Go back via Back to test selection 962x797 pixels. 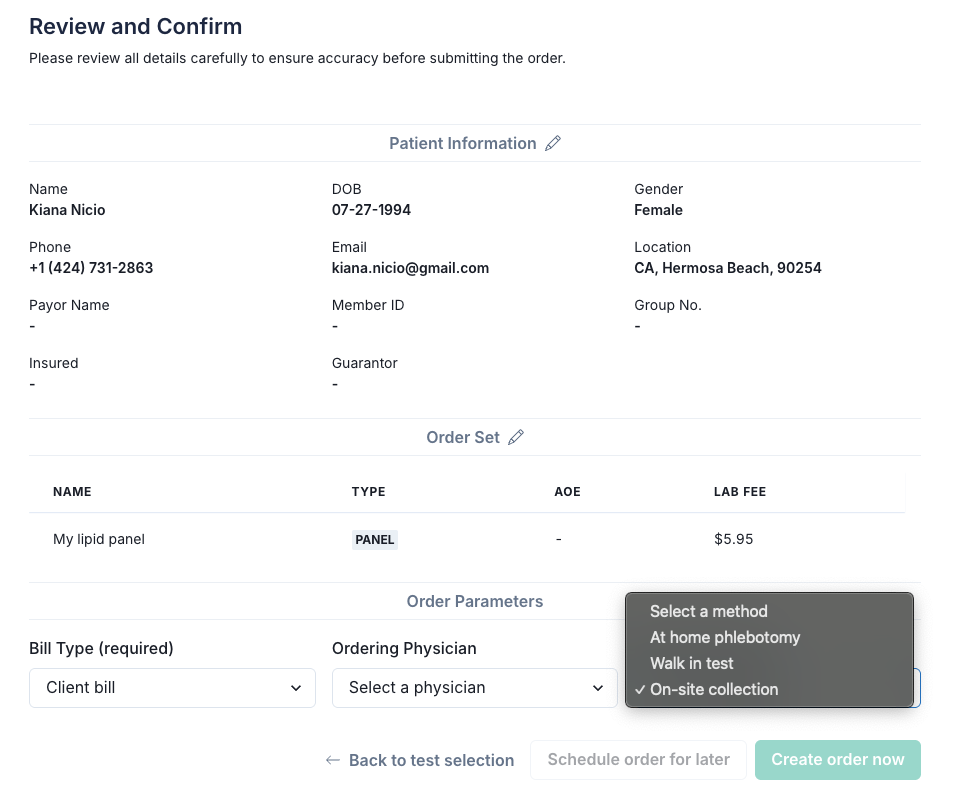pyautogui.click(x=431, y=760)
